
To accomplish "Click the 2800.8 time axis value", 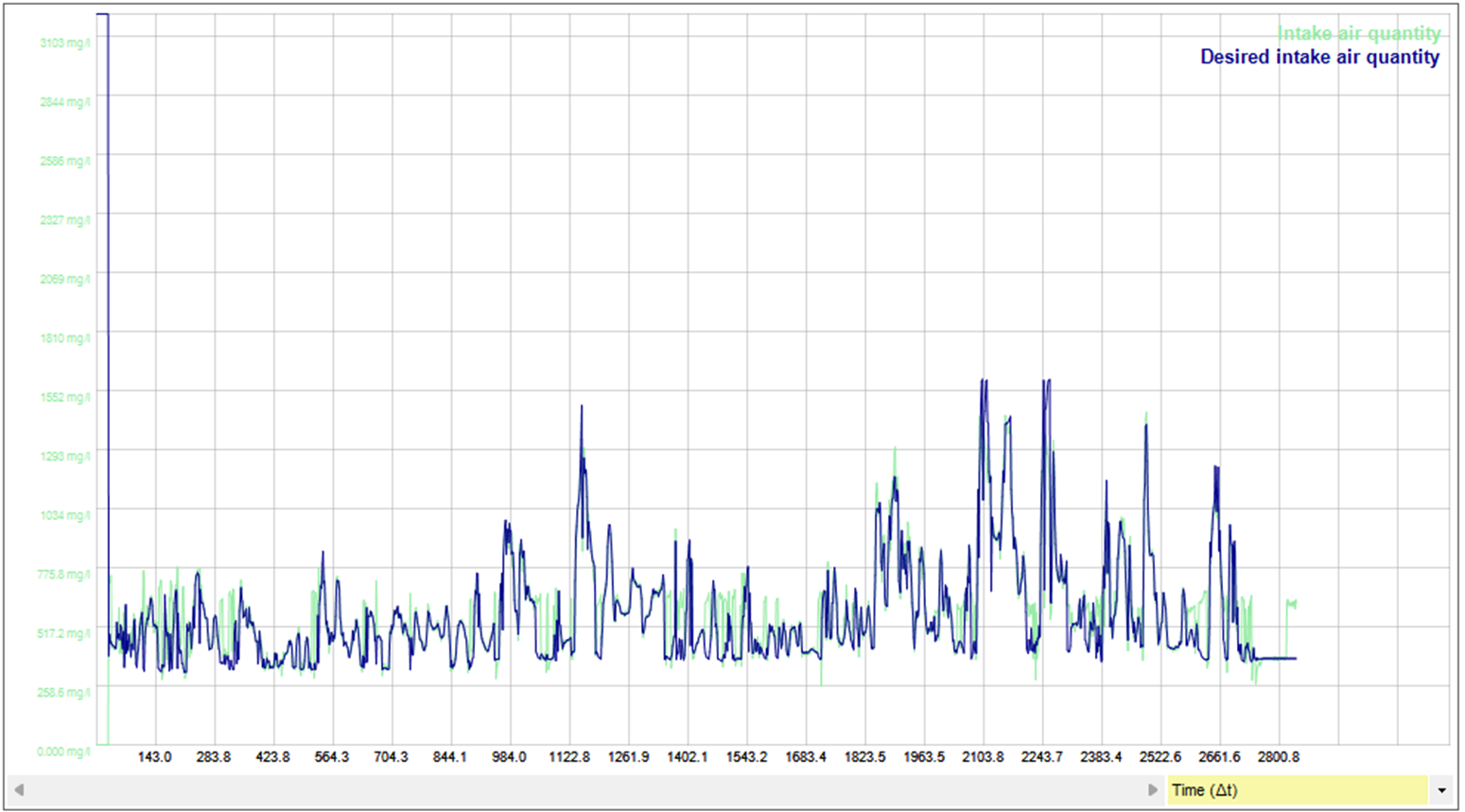I will 1279,757.
